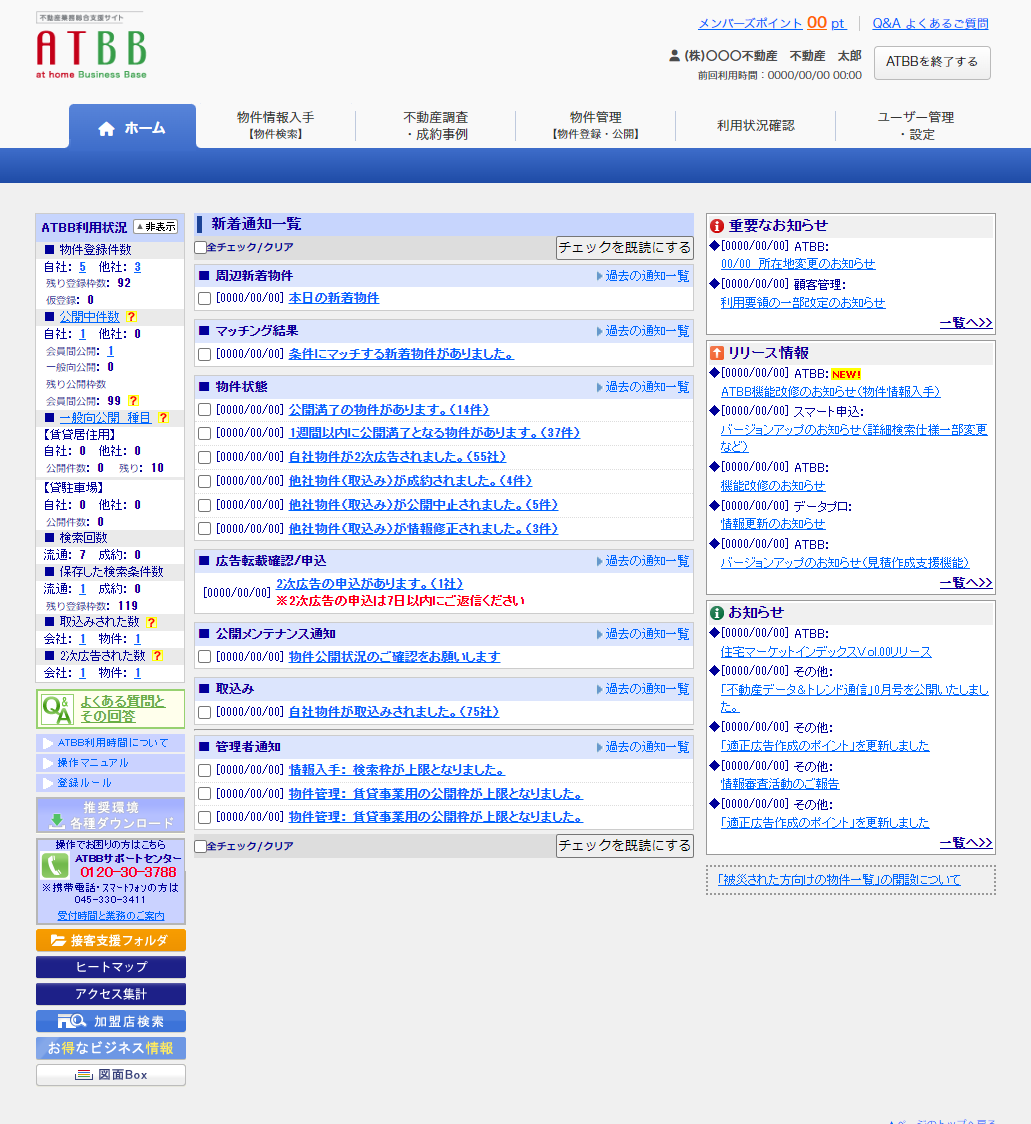Image resolution: width=1031 pixels, height=1124 pixels.
Task: Open the 物件管理 navigation tab
Action: click(595, 125)
